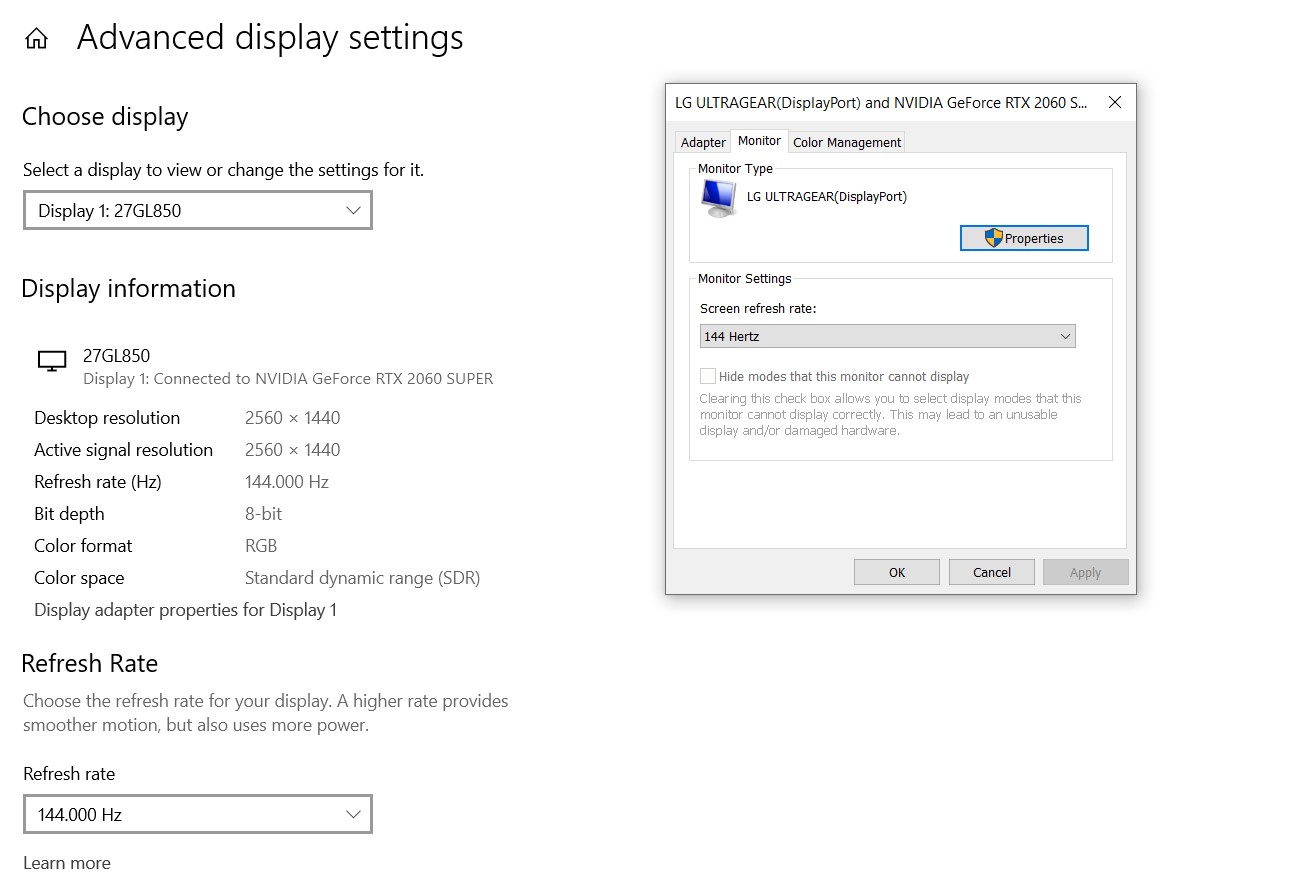Click the Display information heading
The width and height of the screenshot is (1313, 895).
click(x=128, y=289)
